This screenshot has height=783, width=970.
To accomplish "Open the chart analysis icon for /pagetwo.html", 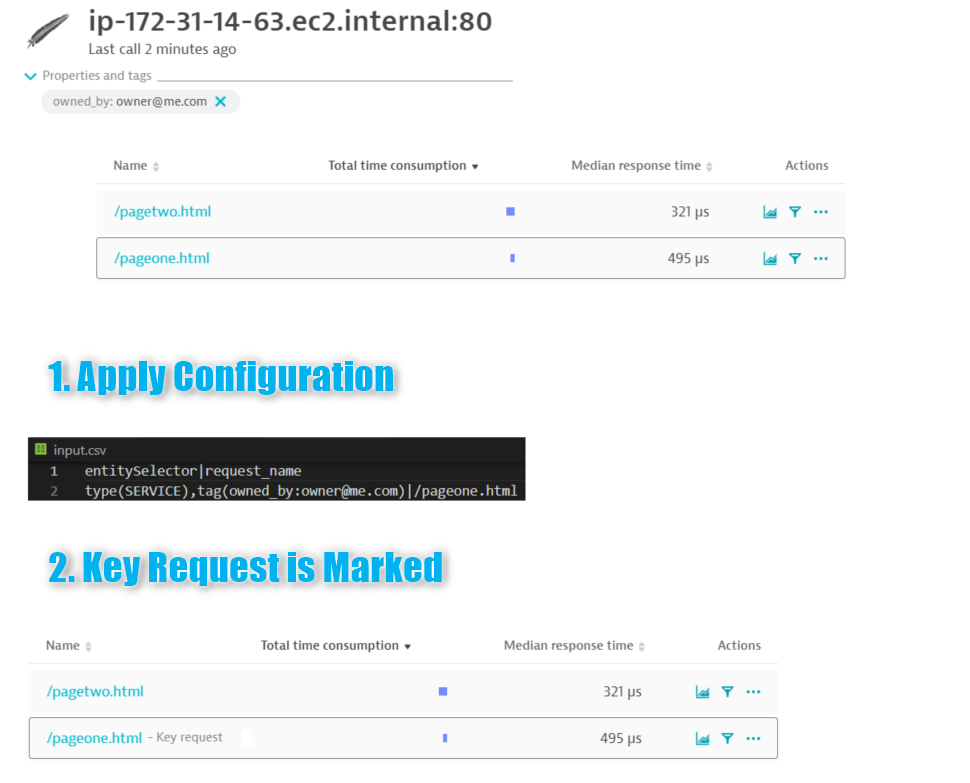I will tap(769, 211).
